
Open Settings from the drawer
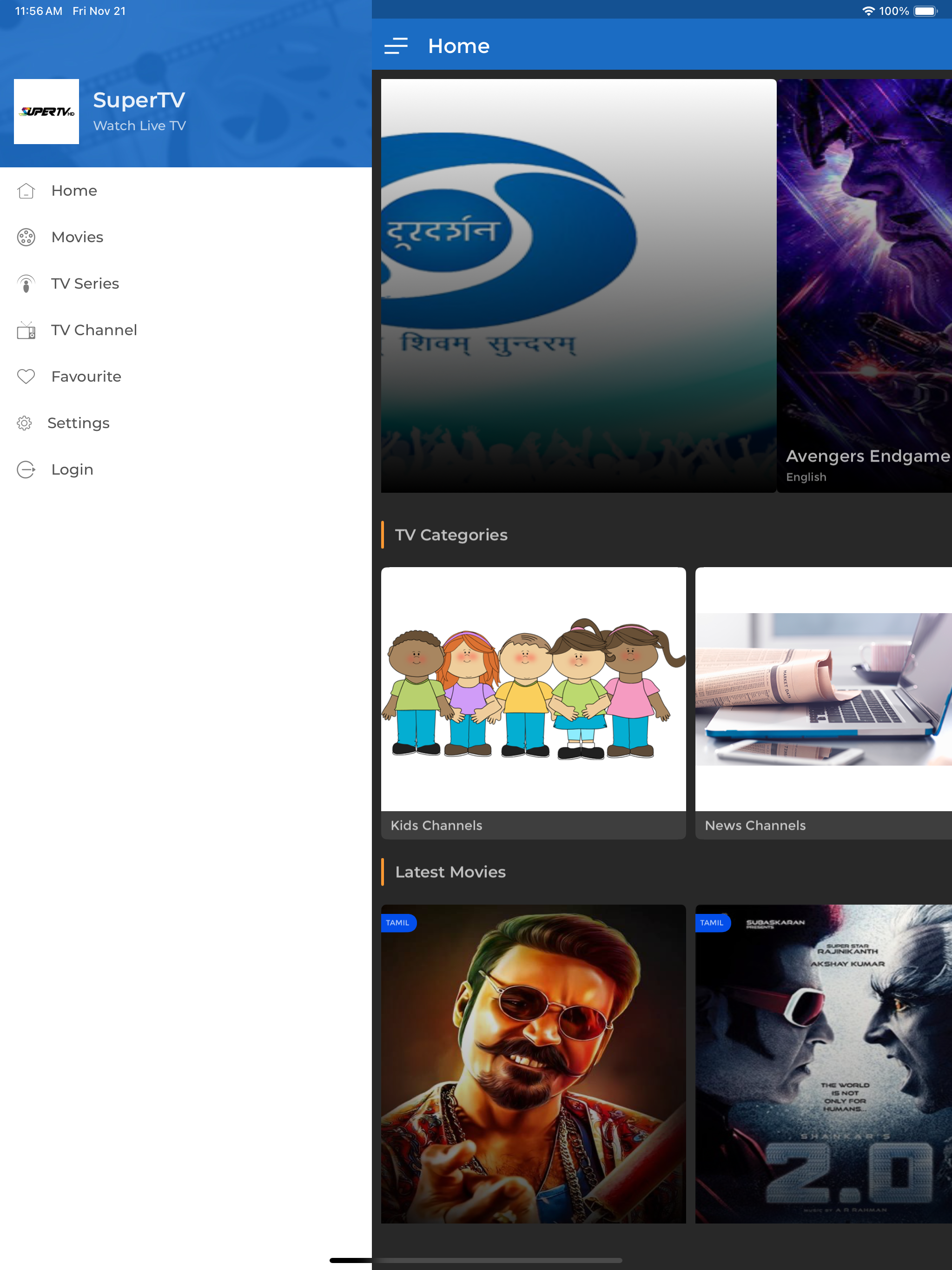point(186,423)
